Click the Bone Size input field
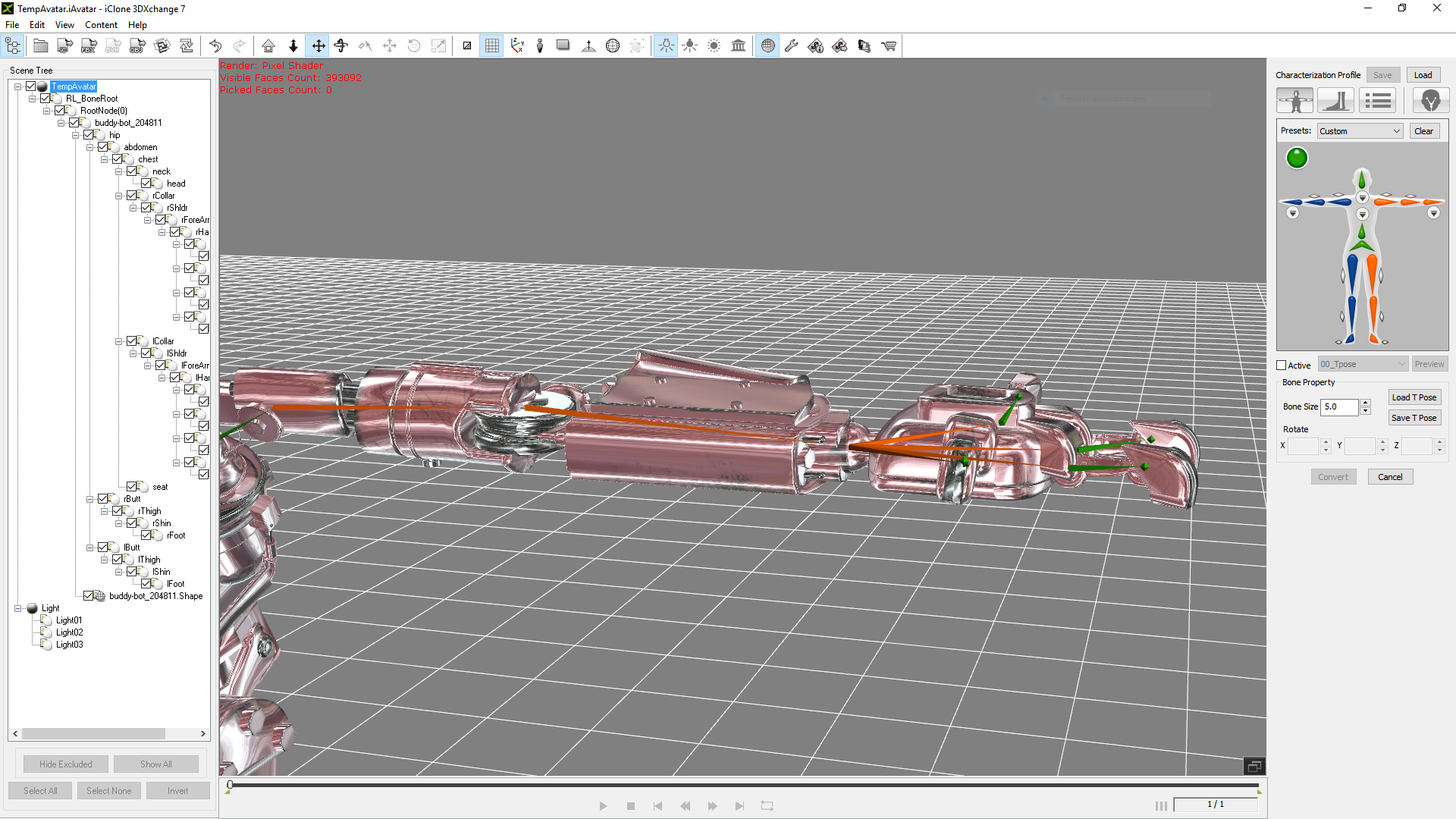 tap(1339, 407)
